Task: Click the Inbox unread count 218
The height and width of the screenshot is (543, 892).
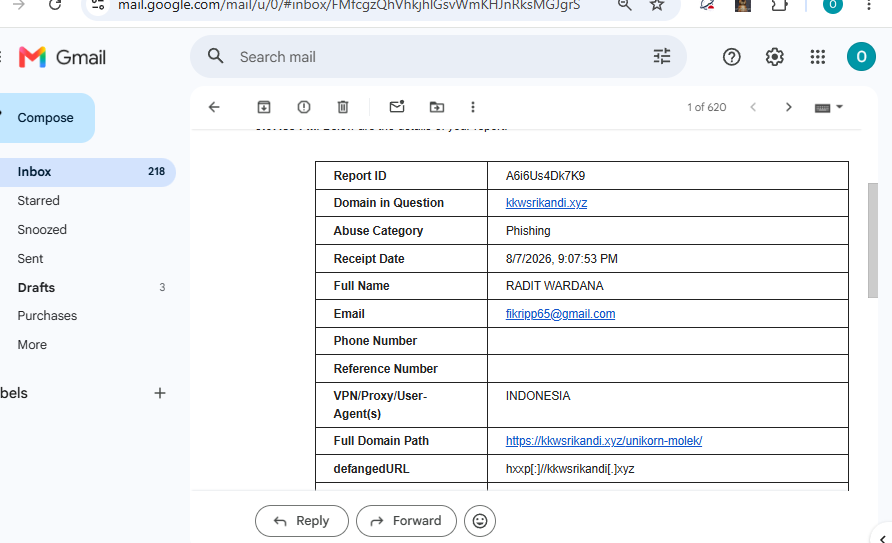Action: (156, 171)
